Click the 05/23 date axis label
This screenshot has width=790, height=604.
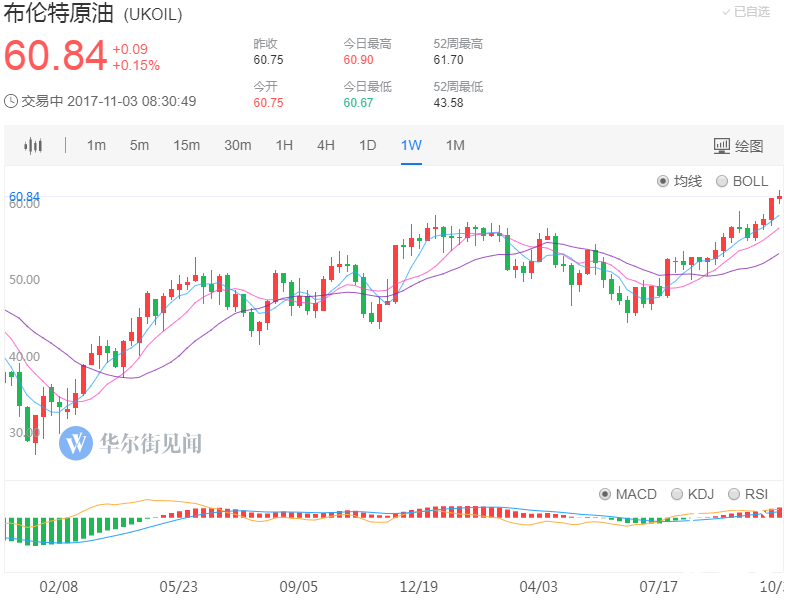click(178, 587)
